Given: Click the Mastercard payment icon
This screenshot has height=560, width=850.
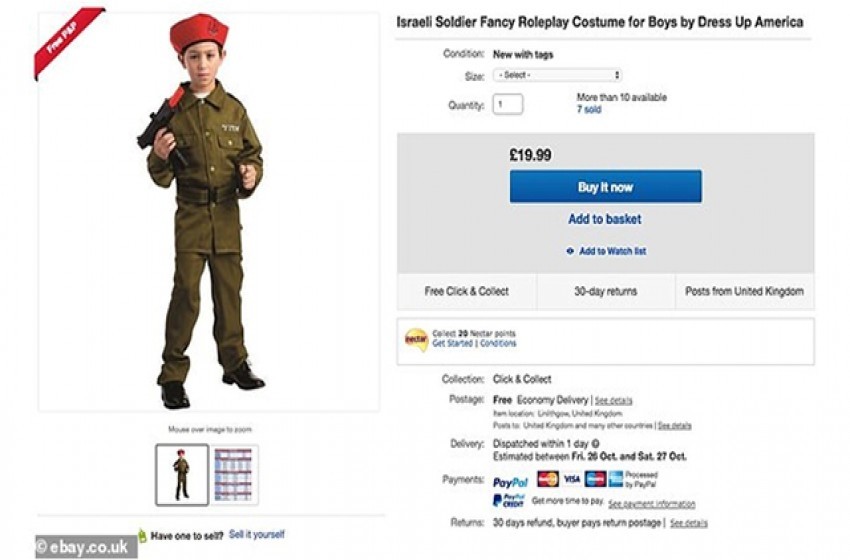Looking at the screenshot, I should (x=547, y=479).
